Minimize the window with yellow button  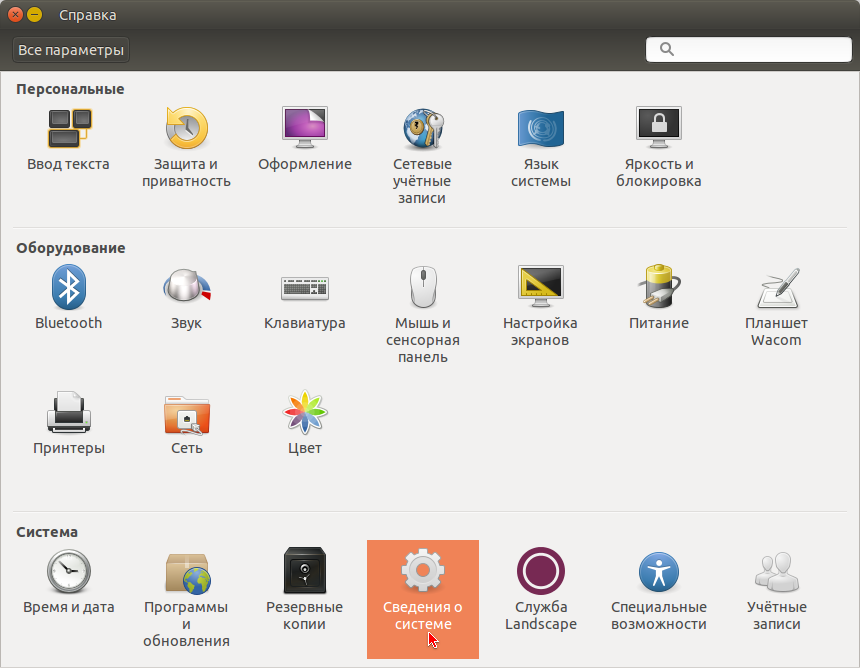[x=34, y=15]
